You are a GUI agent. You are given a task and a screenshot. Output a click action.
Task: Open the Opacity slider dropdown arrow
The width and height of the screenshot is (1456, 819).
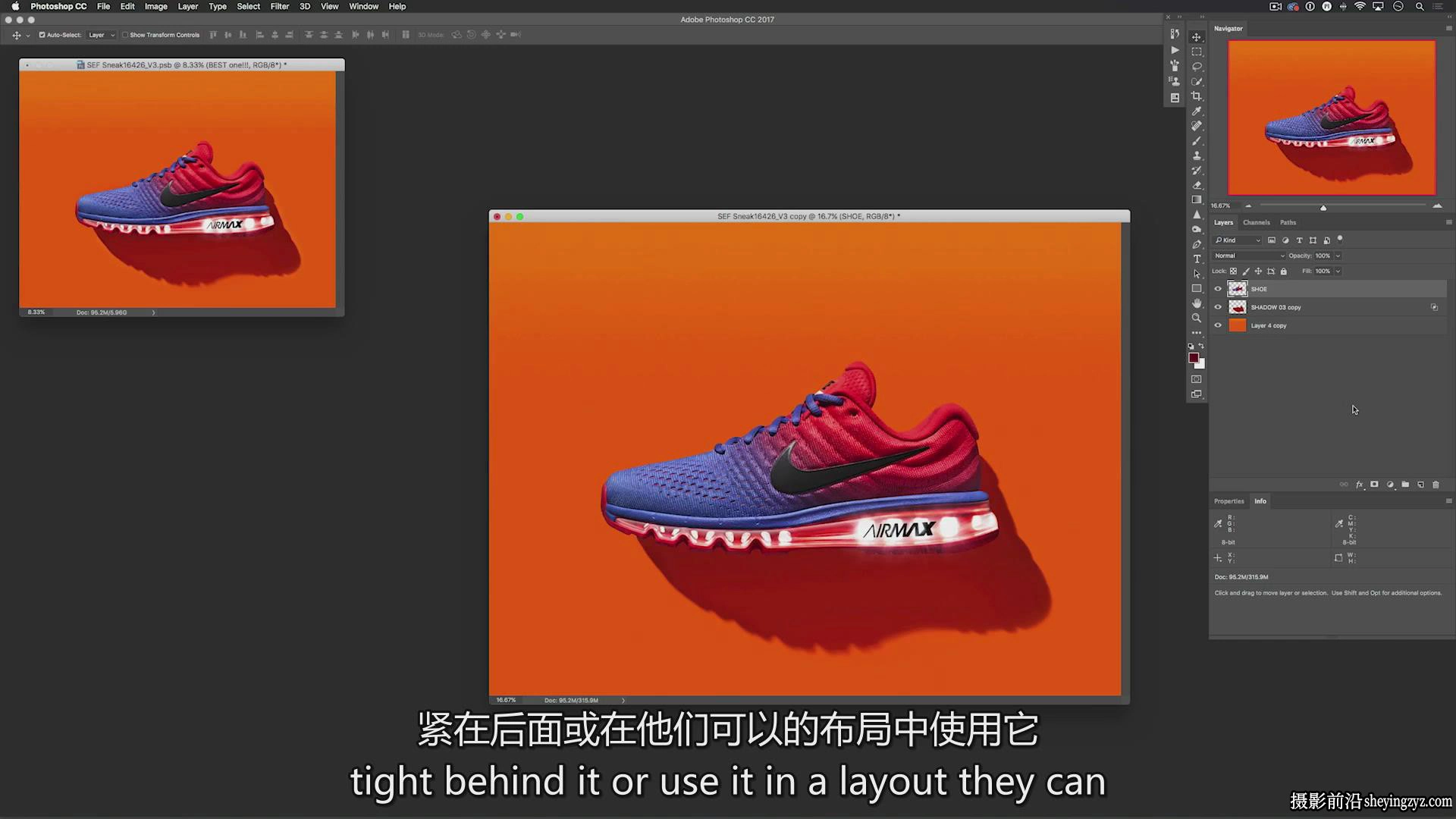click(x=1338, y=256)
